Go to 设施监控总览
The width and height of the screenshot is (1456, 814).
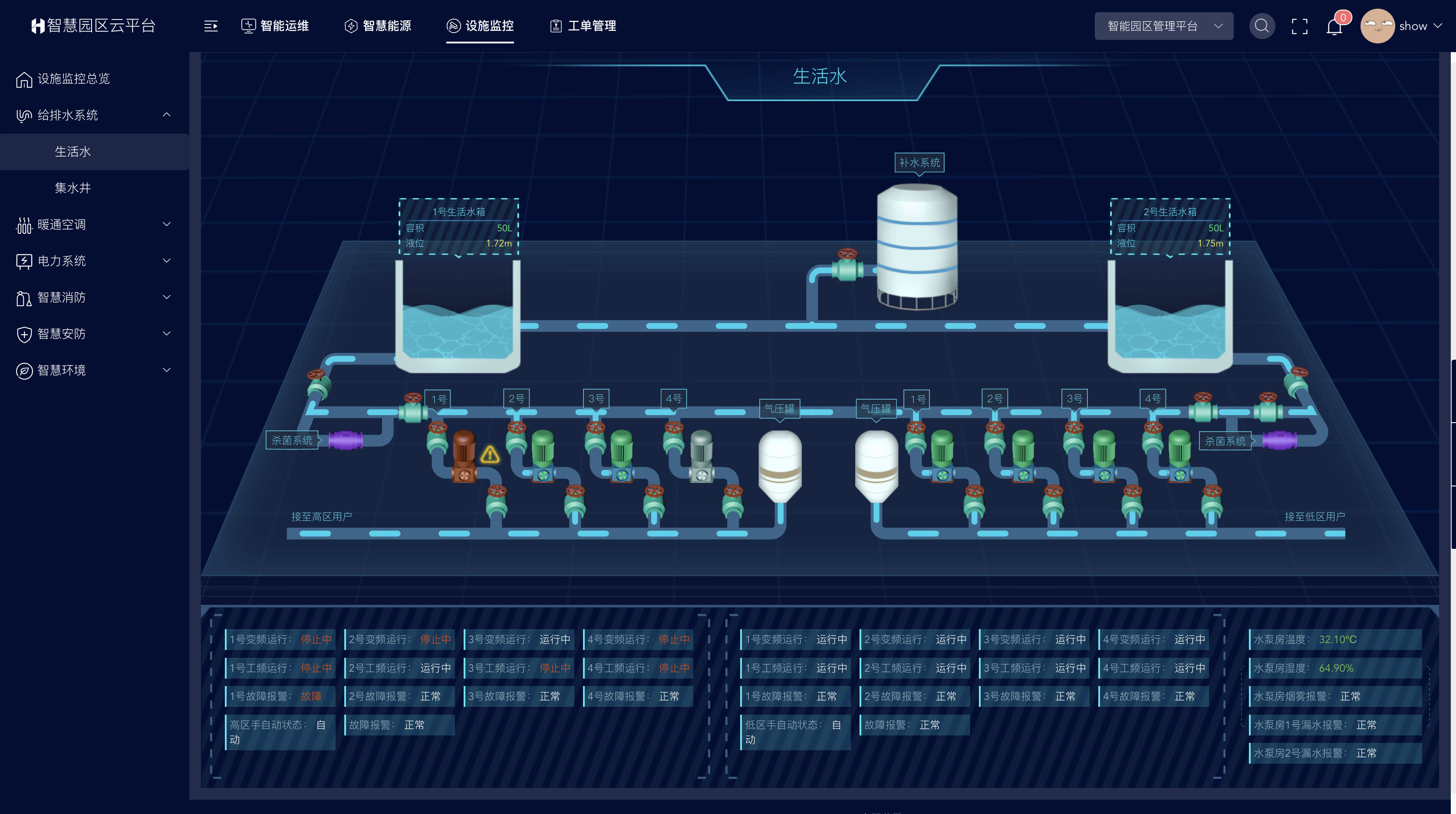(x=73, y=79)
